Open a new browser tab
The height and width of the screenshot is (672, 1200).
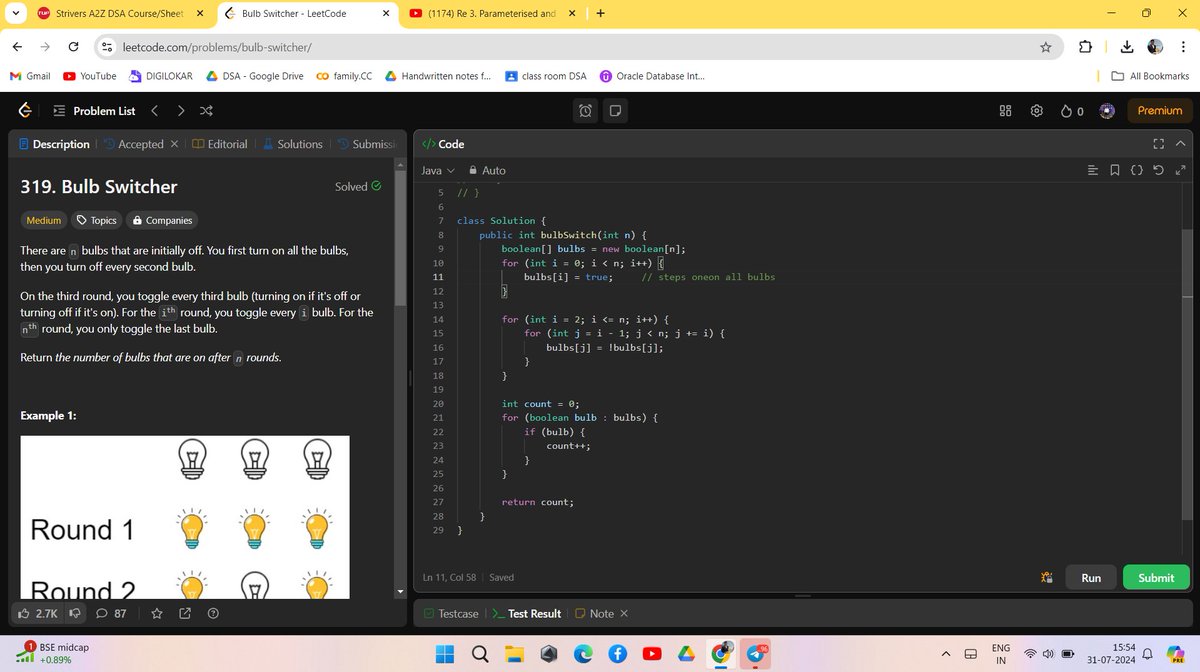(x=601, y=14)
